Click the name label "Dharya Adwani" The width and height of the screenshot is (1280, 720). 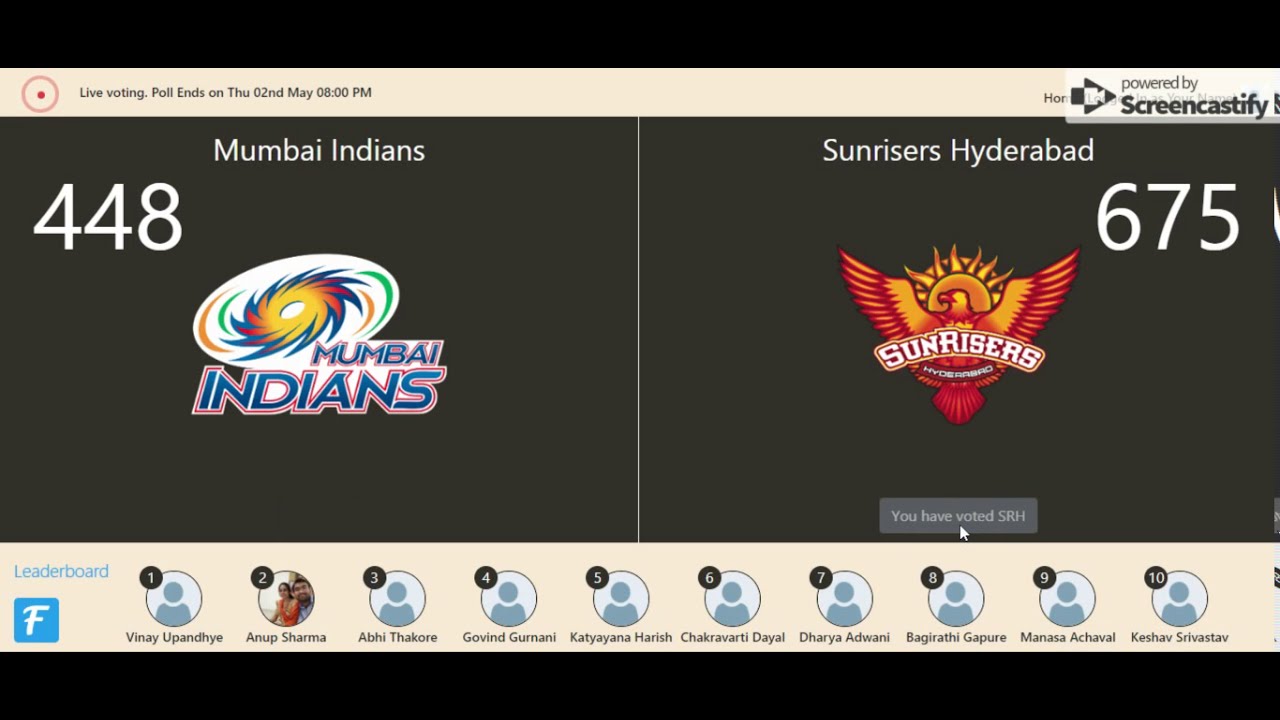click(844, 637)
